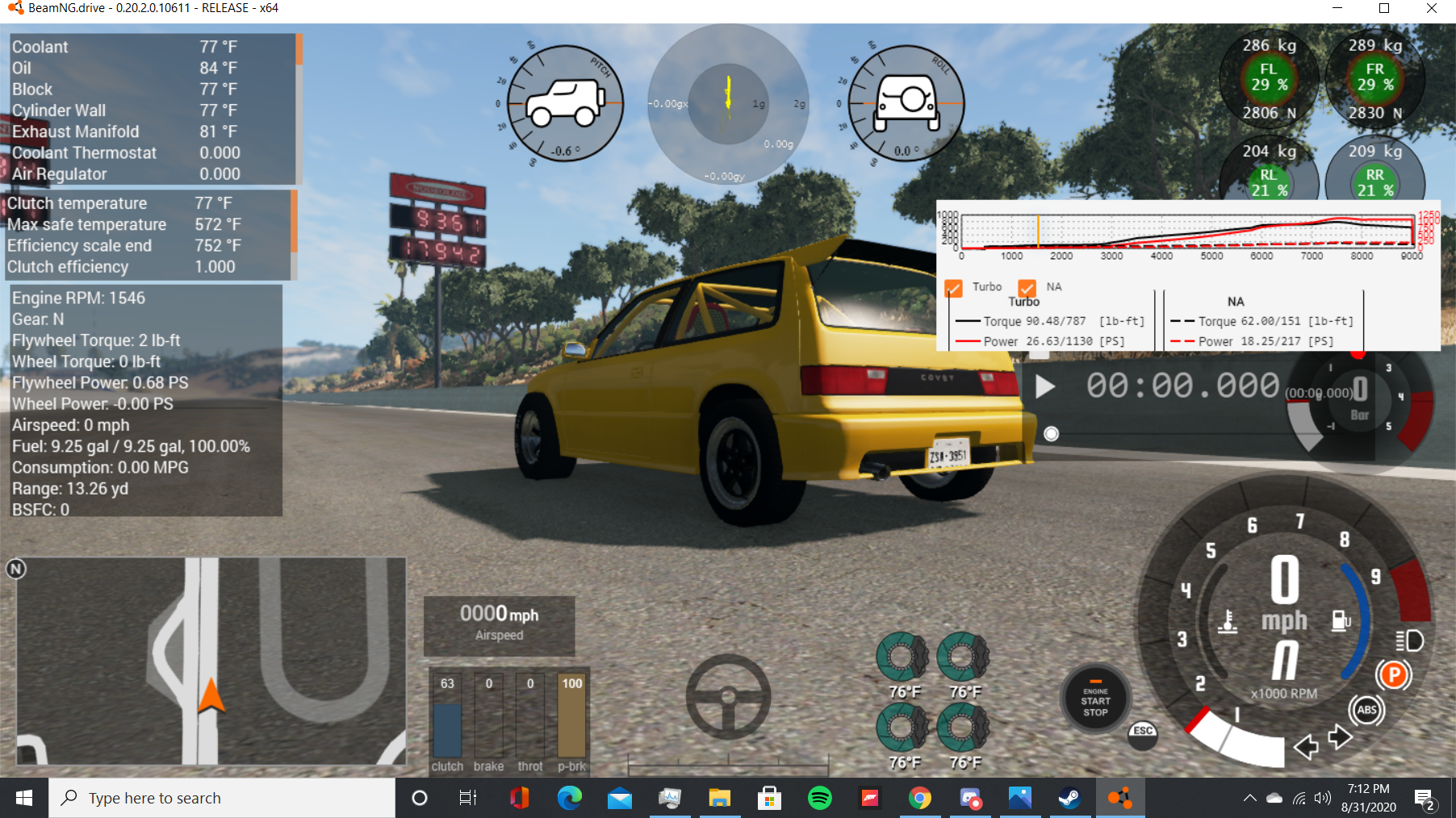This screenshot has width=1456, height=818.
Task: Click the FR tire load indicator
Action: tap(1375, 78)
